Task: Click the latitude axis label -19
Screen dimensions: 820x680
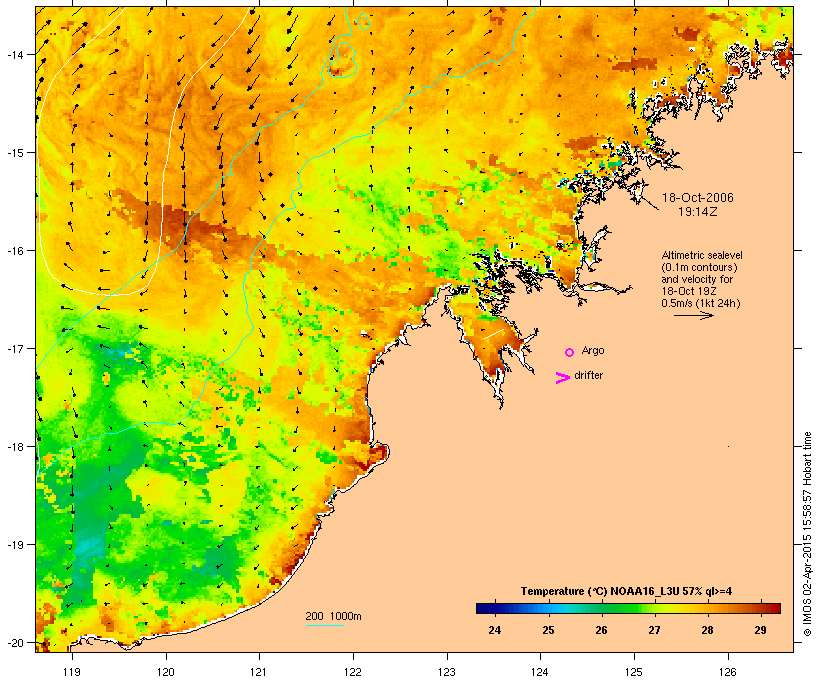Action: pyautogui.click(x=15, y=545)
